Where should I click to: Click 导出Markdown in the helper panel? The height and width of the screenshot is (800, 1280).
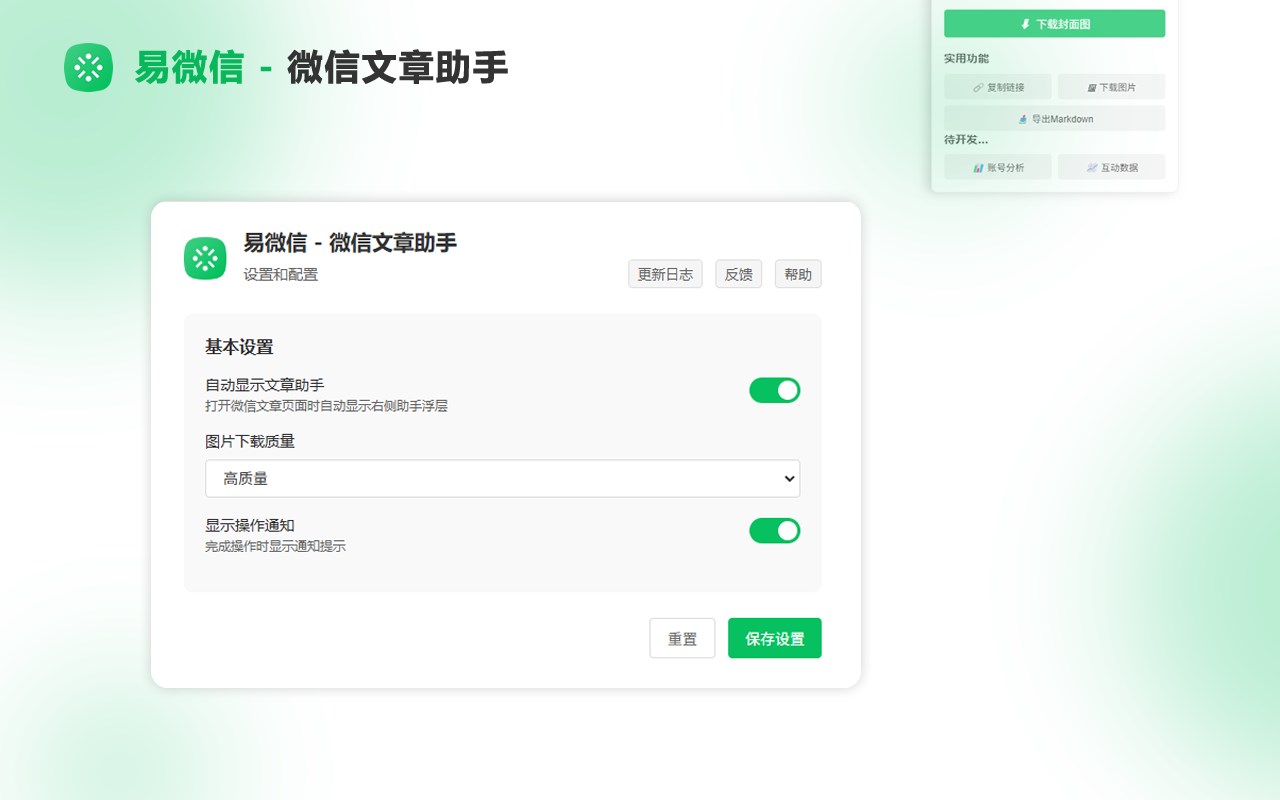pos(1054,119)
